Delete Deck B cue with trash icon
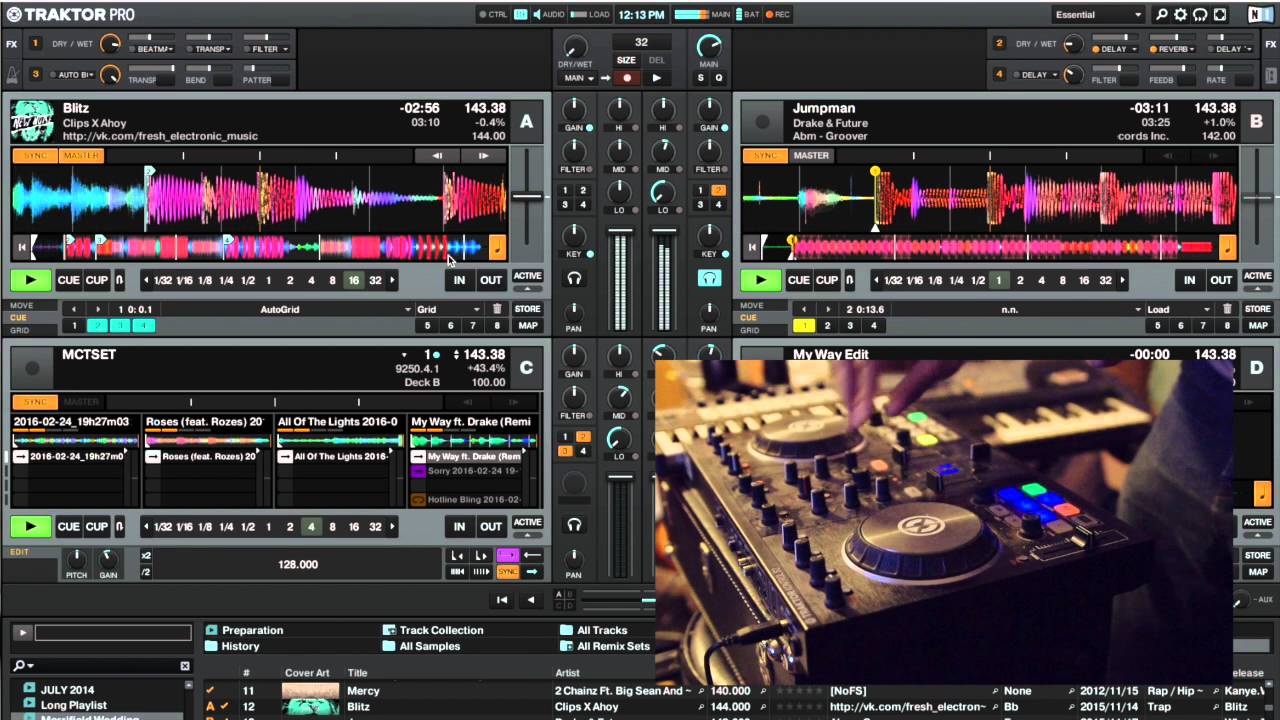1280x720 pixels. coord(1227,310)
